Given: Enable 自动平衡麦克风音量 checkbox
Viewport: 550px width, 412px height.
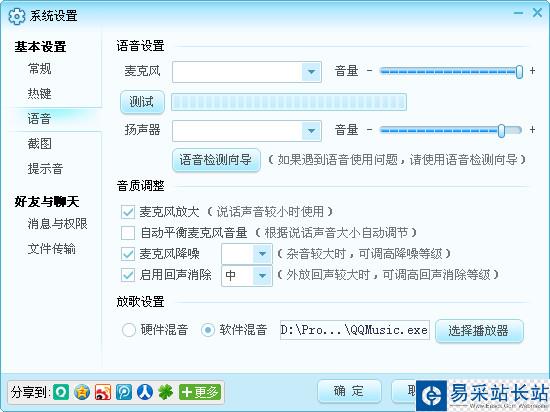Looking at the screenshot, I should (128, 232).
